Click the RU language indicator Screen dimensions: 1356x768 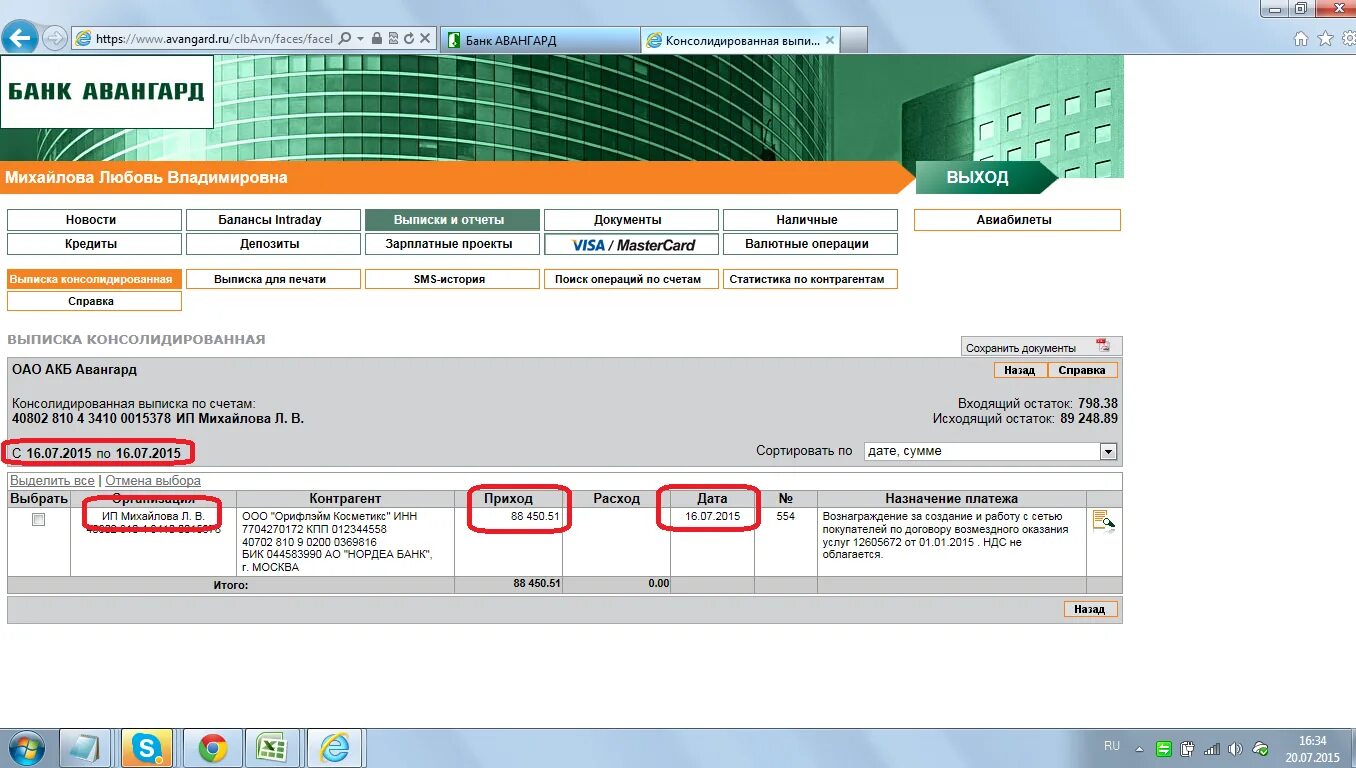1112,746
